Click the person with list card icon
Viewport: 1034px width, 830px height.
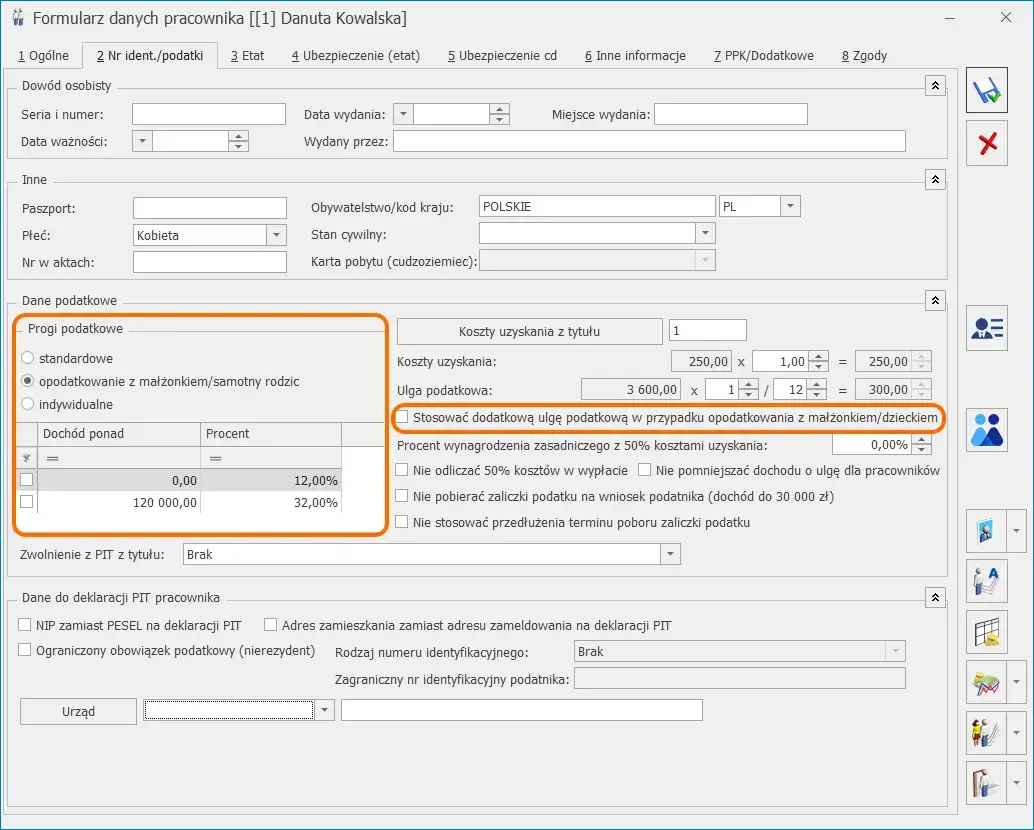point(987,328)
